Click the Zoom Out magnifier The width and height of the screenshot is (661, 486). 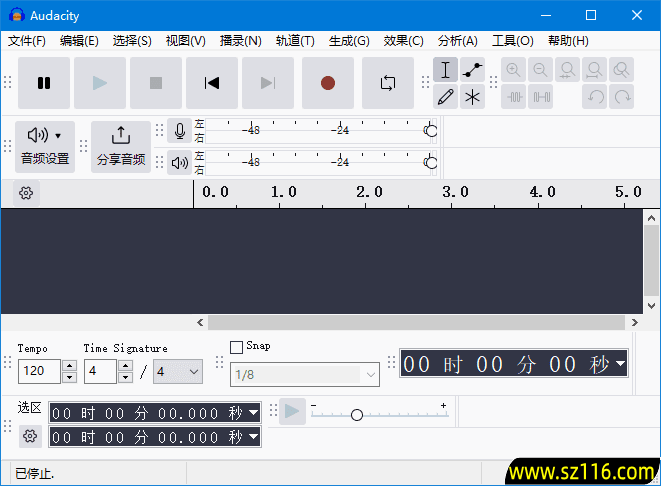pyautogui.click(x=540, y=70)
